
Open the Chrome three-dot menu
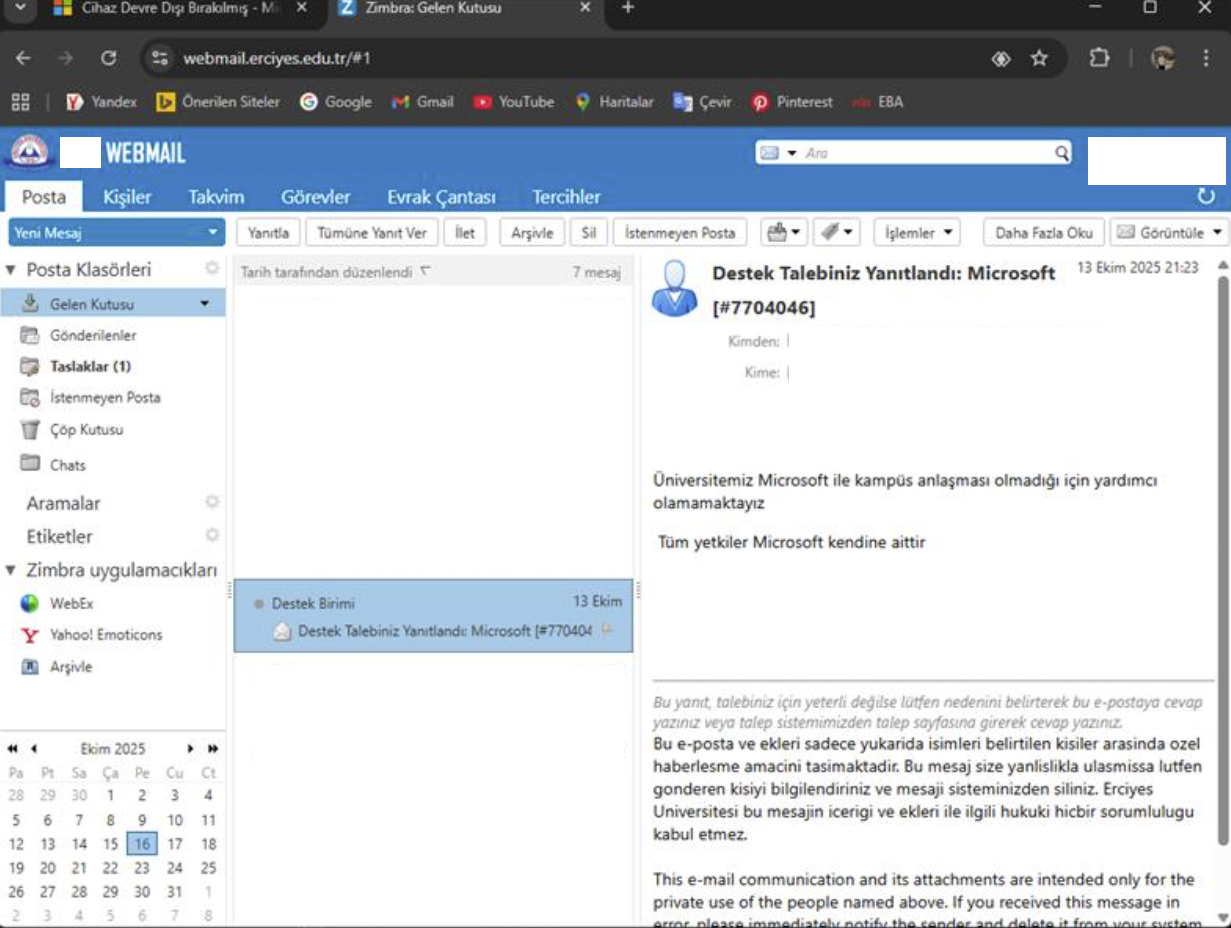(1205, 58)
